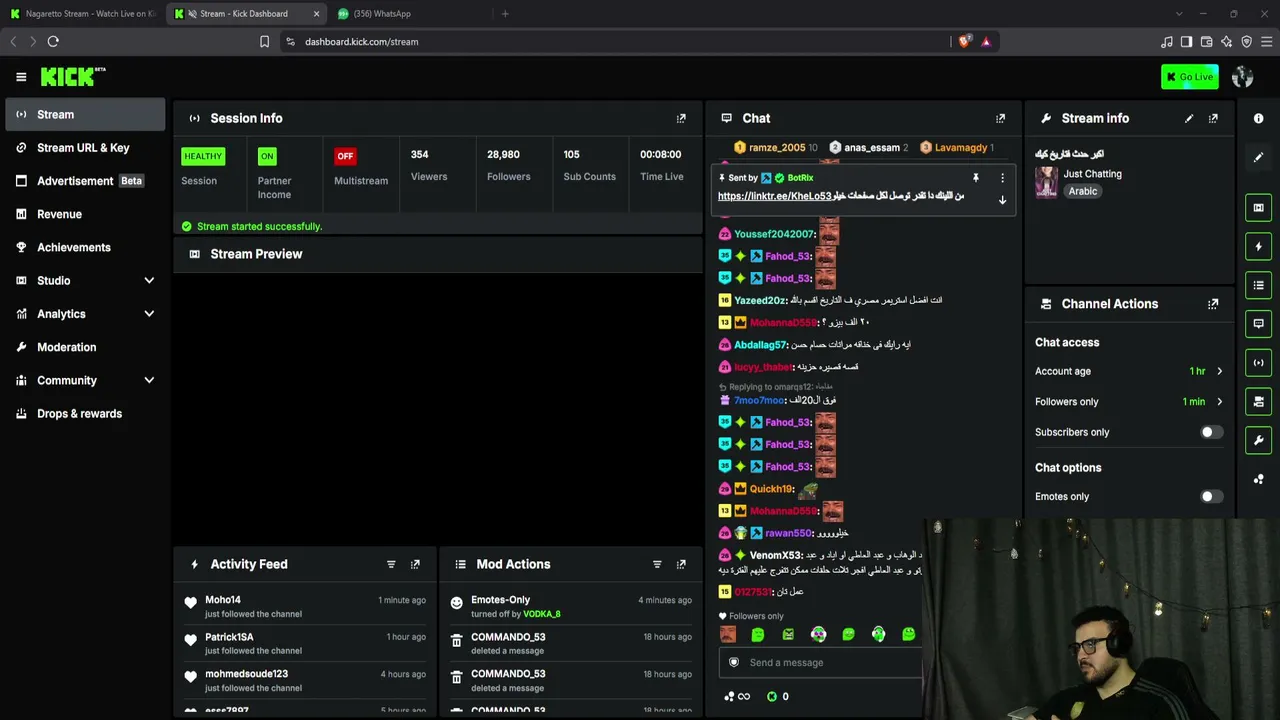
Task: Pop out the Session Info panel
Action: pyautogui.click(x=681, y=118)
